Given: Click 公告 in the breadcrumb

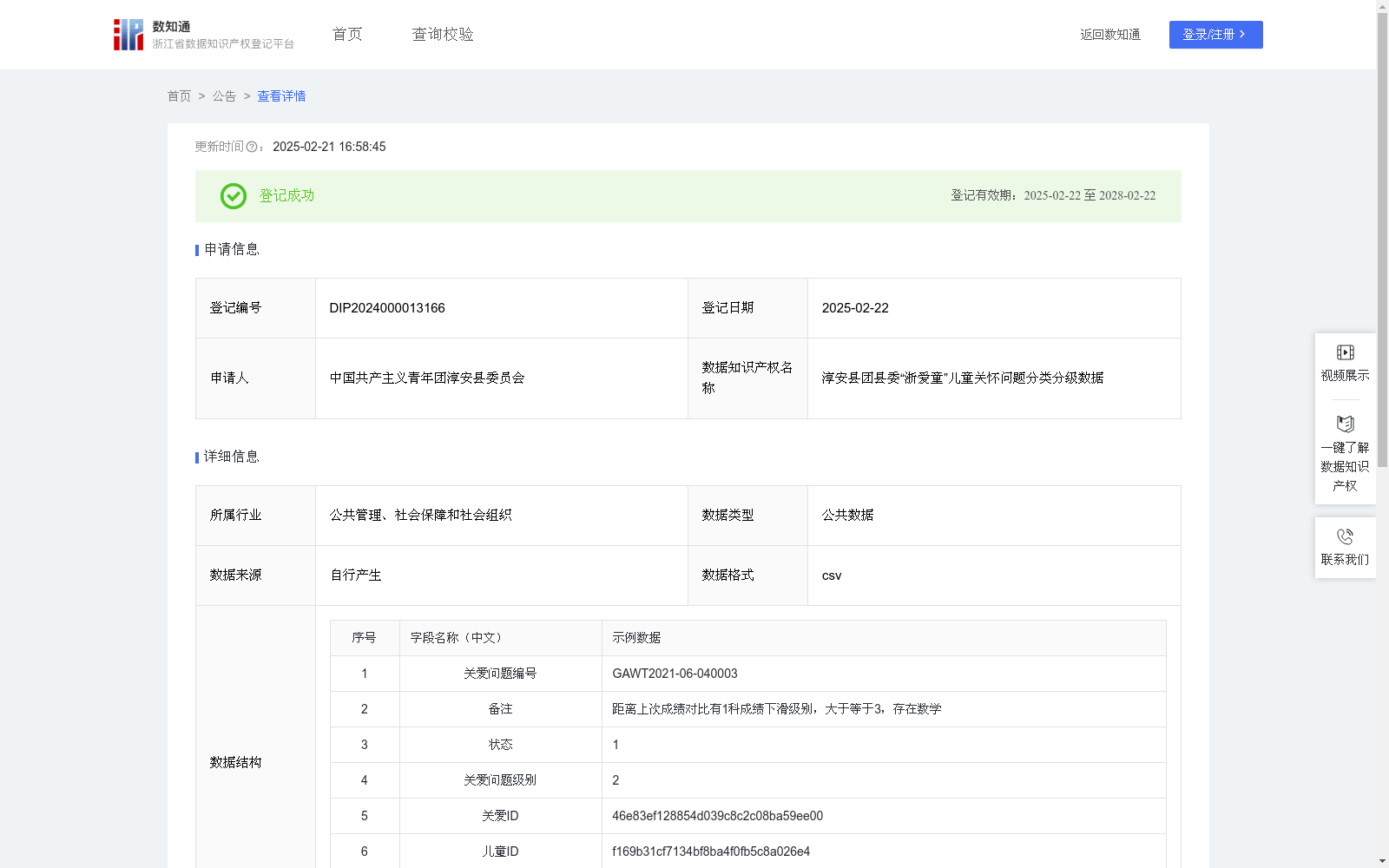Looking at the screenshot, I should coord(224,96).
